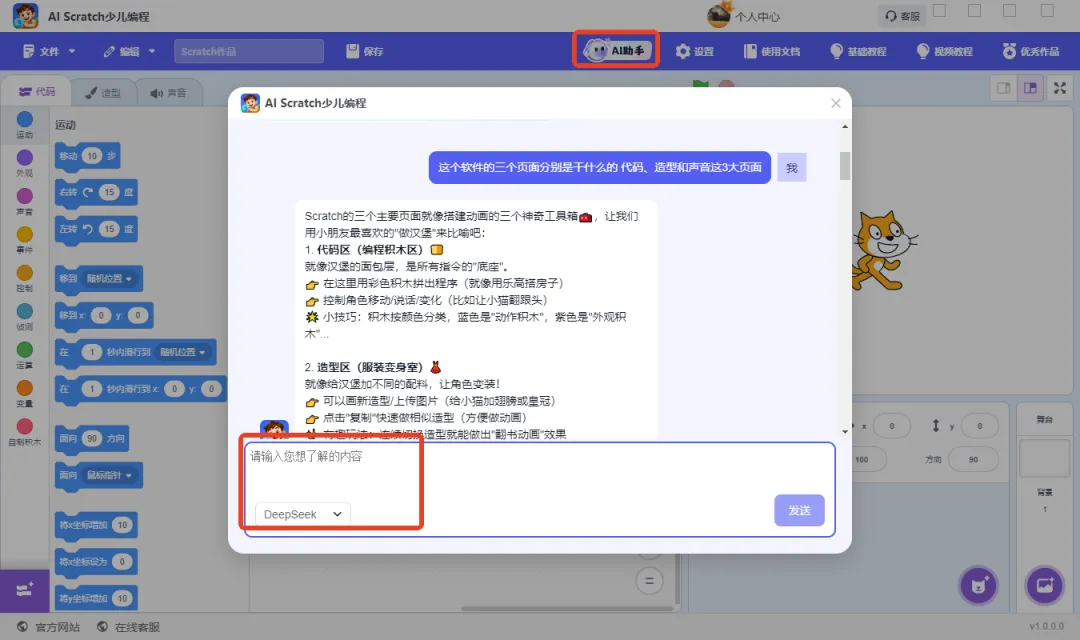1080x640 pixels.
Task: Select the 外观 looks category circle
Action: [25, 158]
